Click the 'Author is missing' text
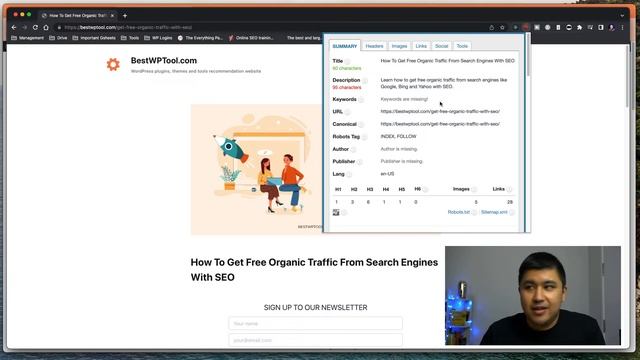This screenshot has height=360, width=640. [399, 149]
